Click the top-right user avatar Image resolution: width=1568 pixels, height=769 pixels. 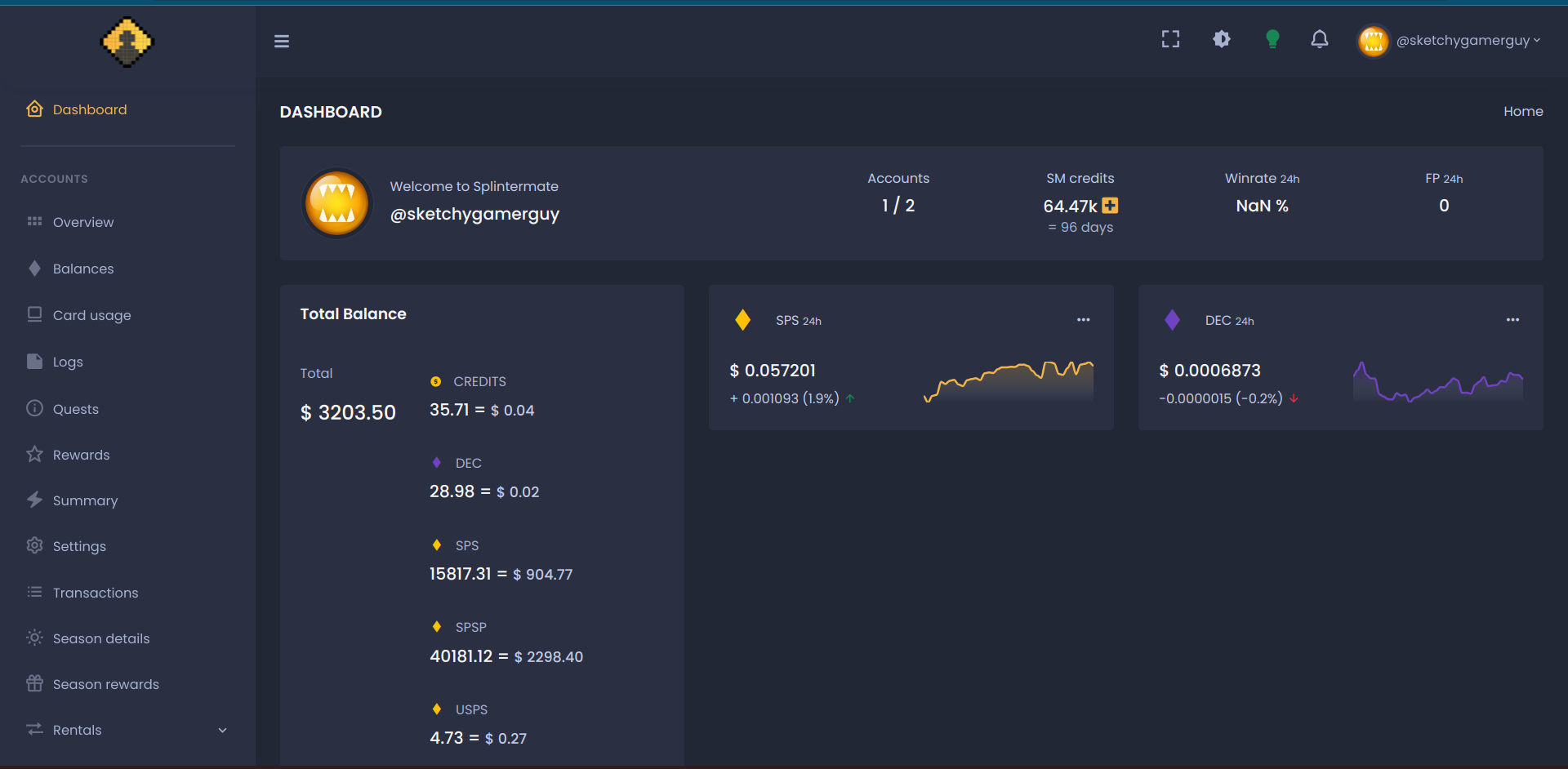click(x=1374, y=40)
